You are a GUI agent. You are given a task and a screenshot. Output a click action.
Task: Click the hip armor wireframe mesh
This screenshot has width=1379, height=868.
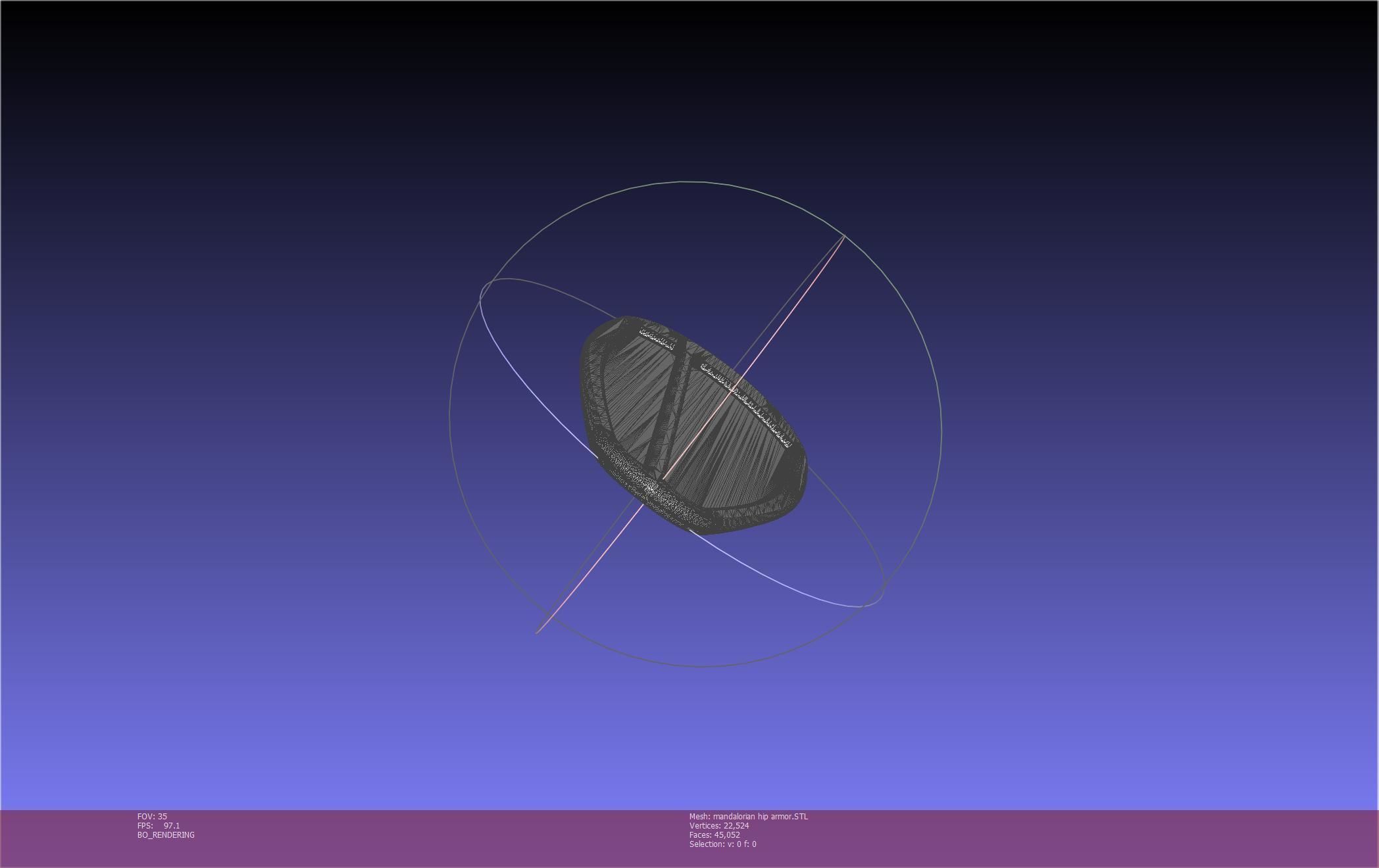point(693,425)
